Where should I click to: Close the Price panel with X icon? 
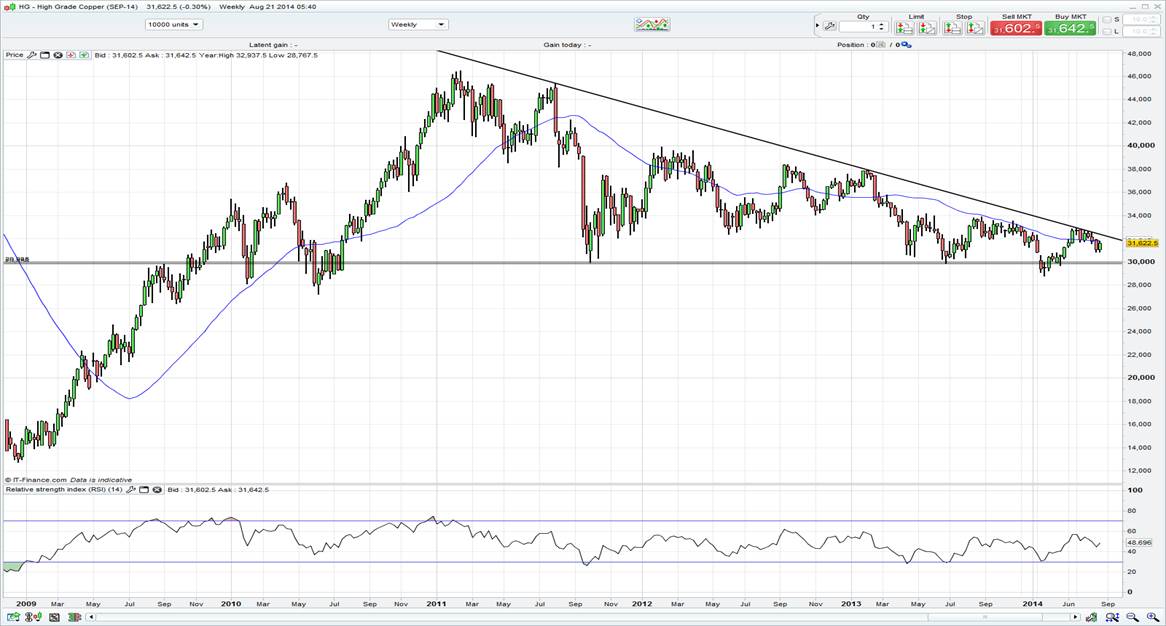tap(58, 55)
